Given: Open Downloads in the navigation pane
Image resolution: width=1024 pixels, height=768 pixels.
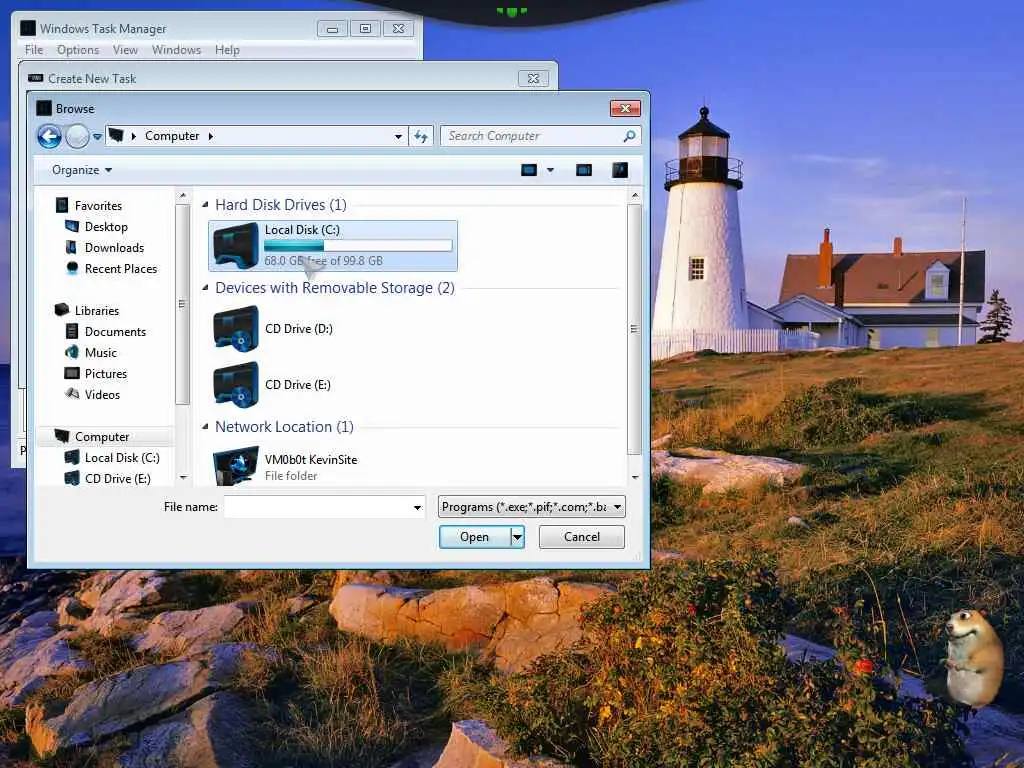Looking at the screenshot, I should coord(114,248).
